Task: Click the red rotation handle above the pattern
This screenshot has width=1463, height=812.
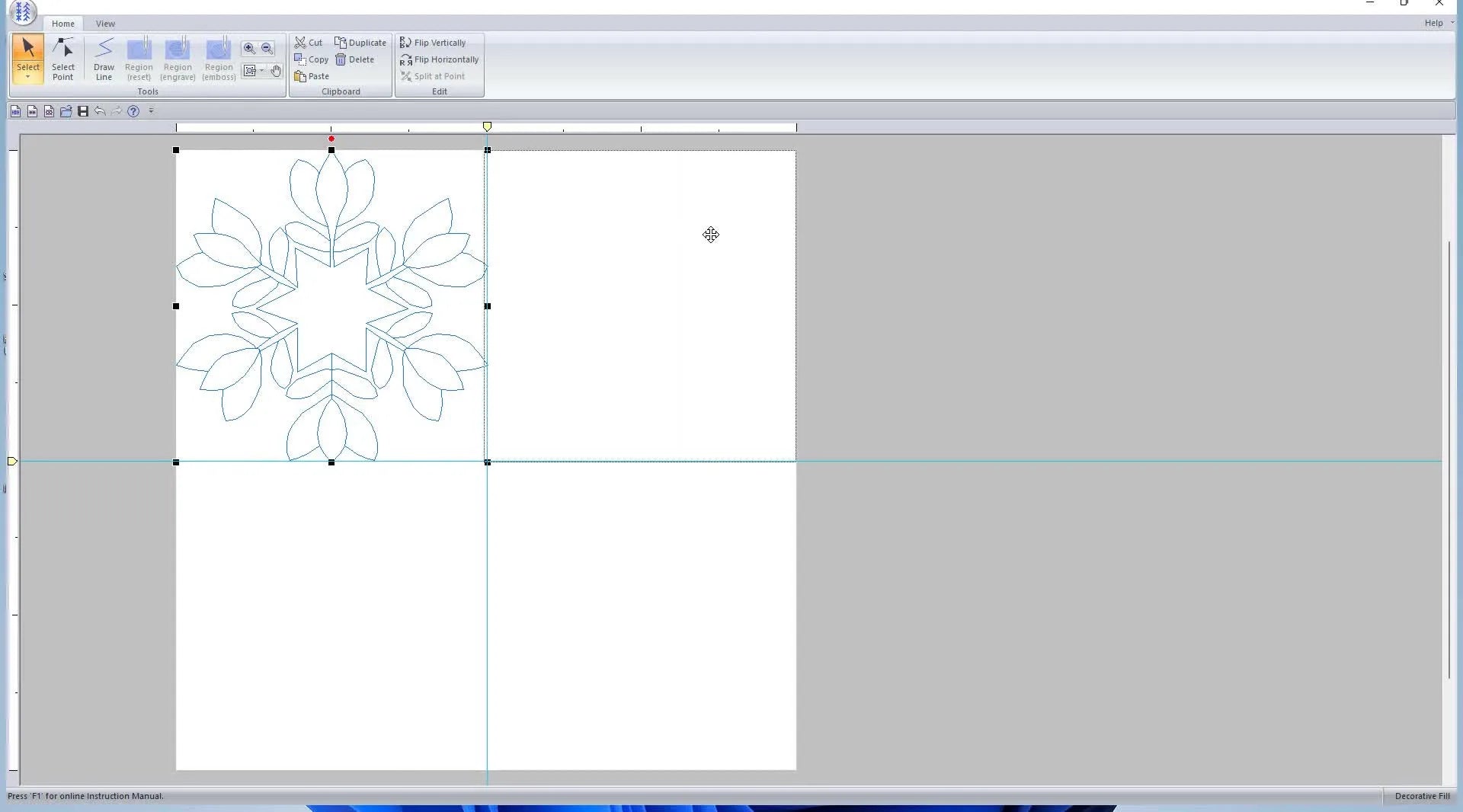Action: click(x=331, y=139)
